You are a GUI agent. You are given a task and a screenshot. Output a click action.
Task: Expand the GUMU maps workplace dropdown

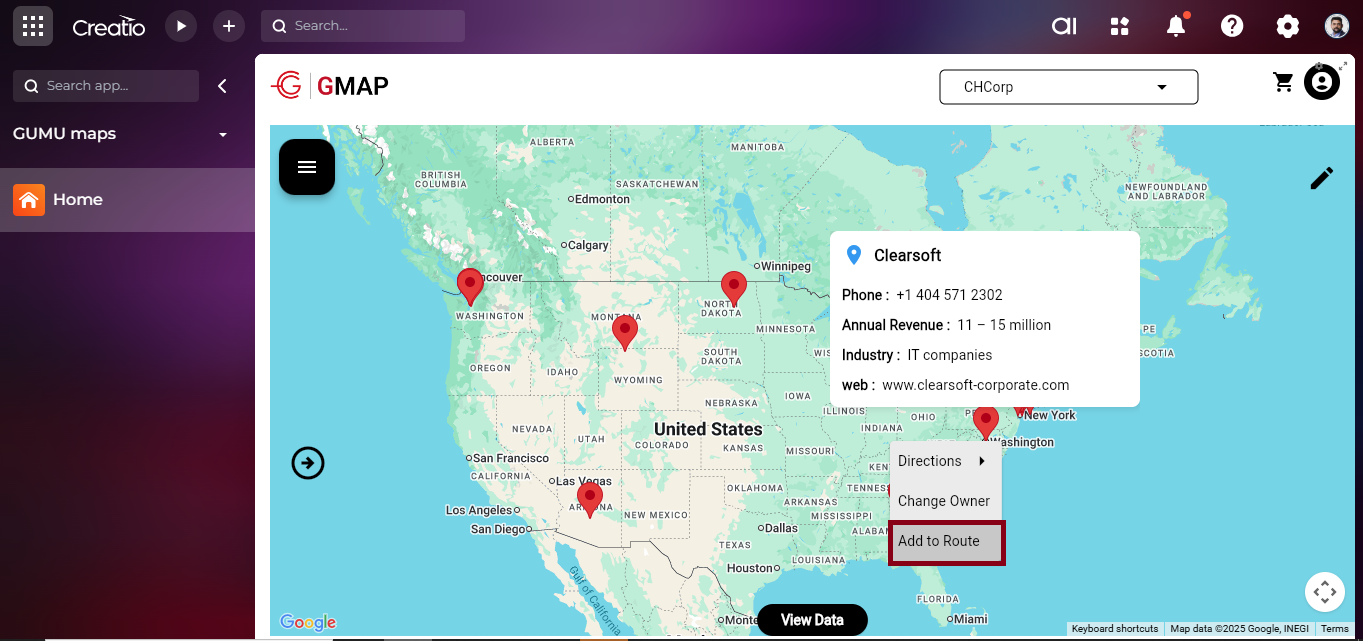click(x=223, y=134)
